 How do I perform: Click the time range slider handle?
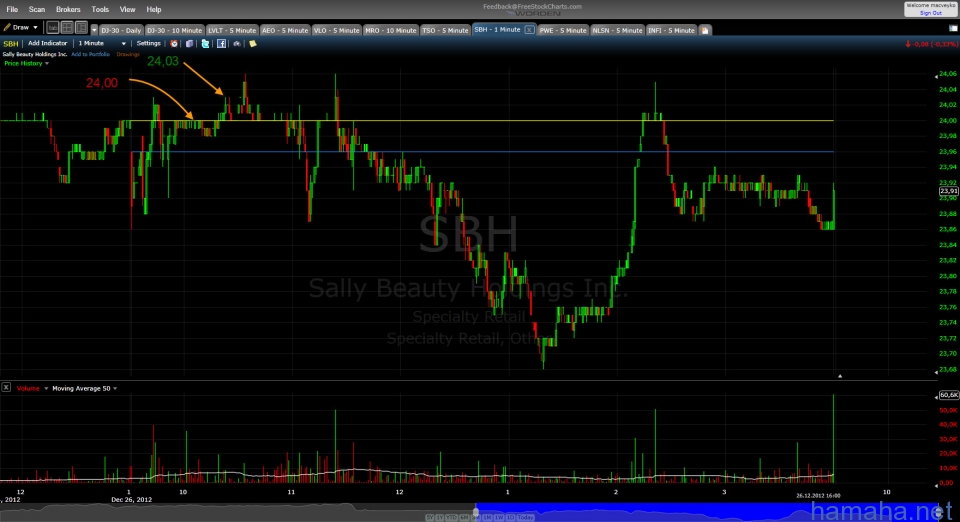point(476,512)
